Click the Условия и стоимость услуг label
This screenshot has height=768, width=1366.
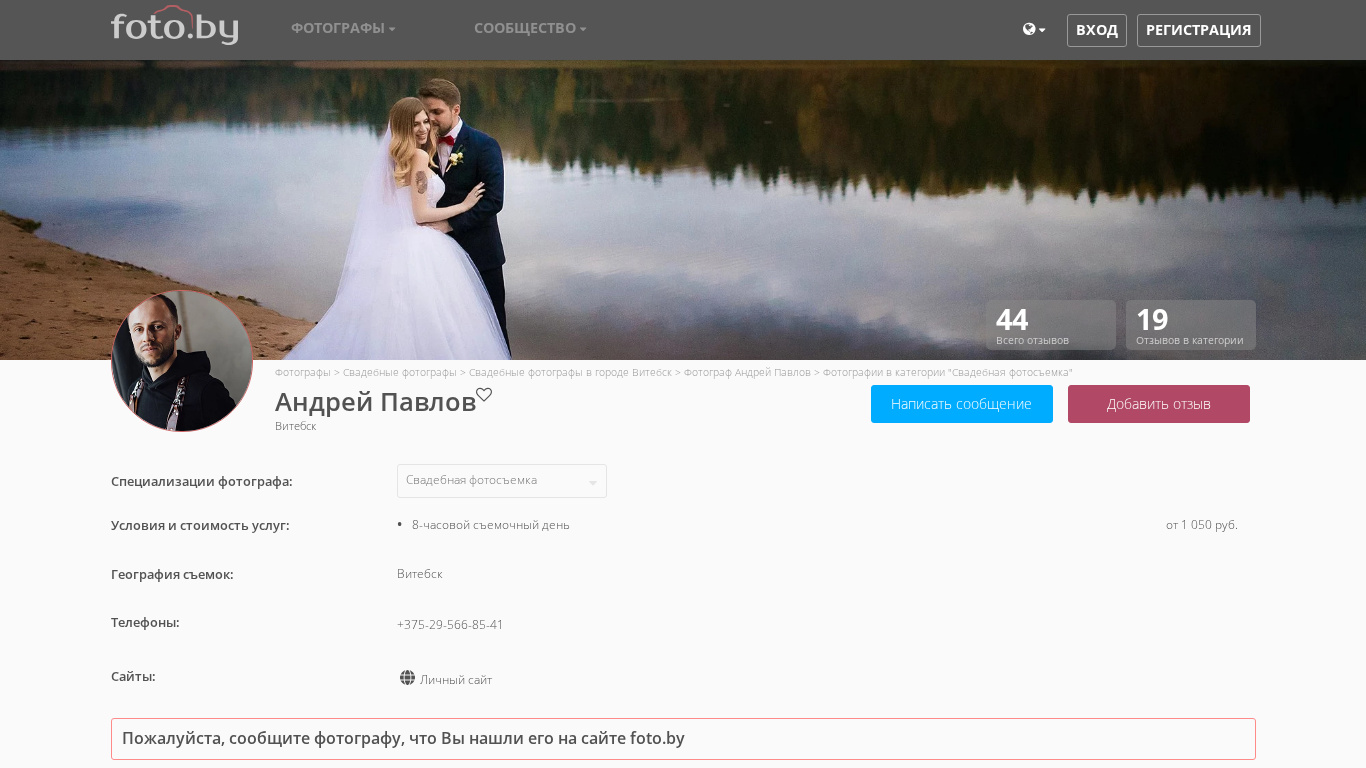coord(200,525)
